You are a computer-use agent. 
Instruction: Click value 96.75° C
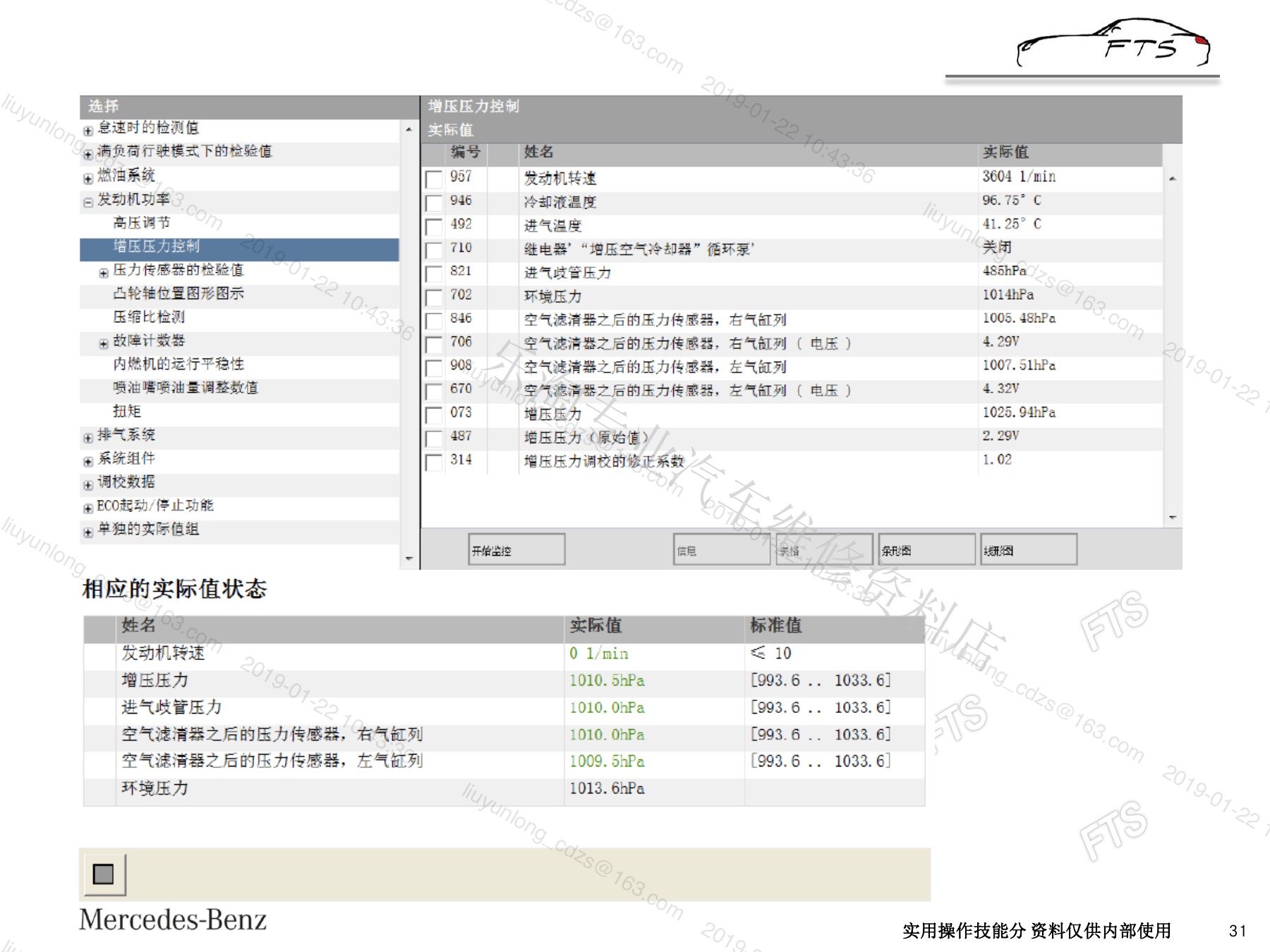pyautogui.click(x=1012, y=200)
